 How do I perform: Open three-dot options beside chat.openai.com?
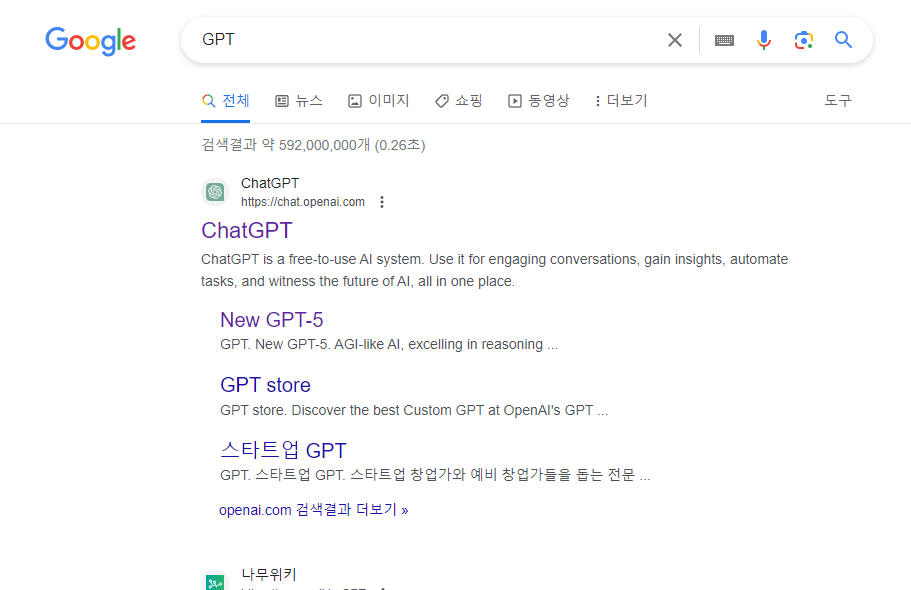click(x=382, y=202)
